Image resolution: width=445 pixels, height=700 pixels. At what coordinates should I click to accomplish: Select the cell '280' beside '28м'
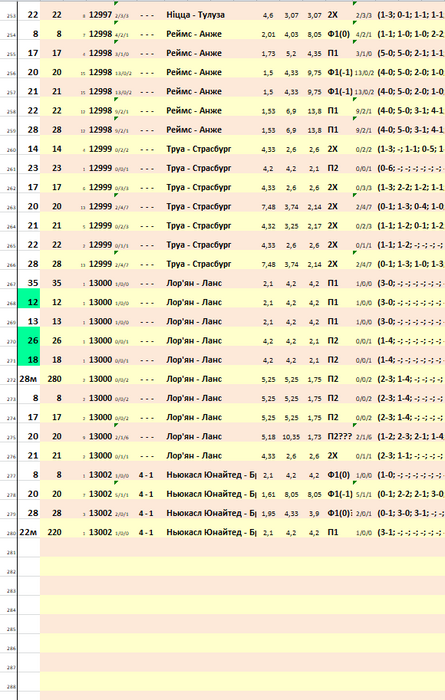click(x=54, y=379)
